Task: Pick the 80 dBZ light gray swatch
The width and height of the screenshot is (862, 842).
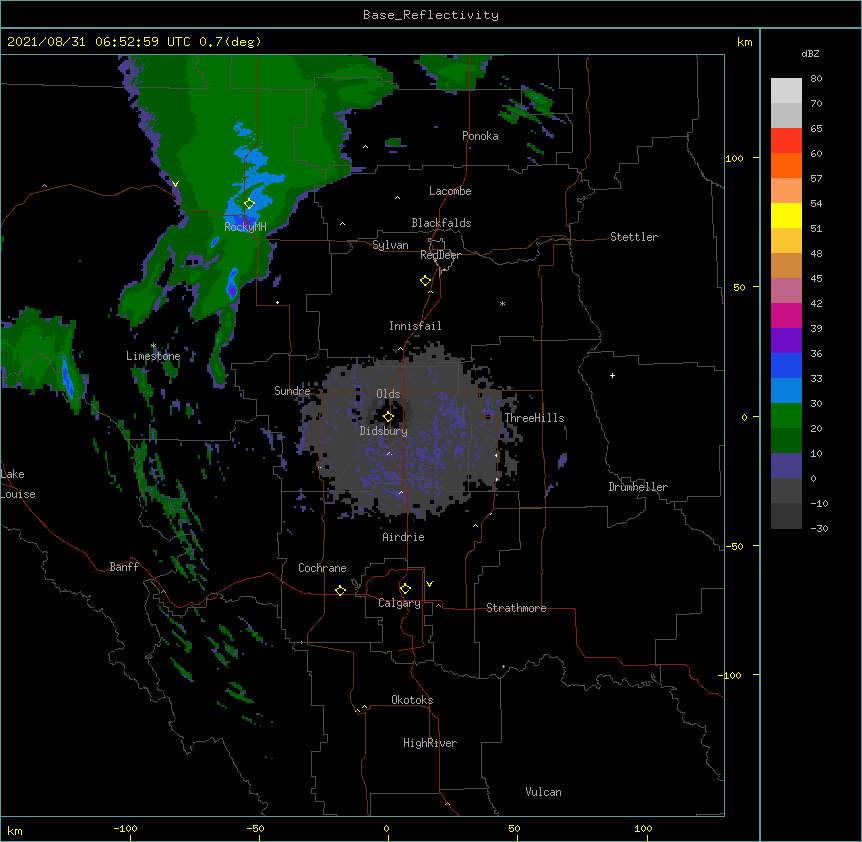Action: (786, 90)
